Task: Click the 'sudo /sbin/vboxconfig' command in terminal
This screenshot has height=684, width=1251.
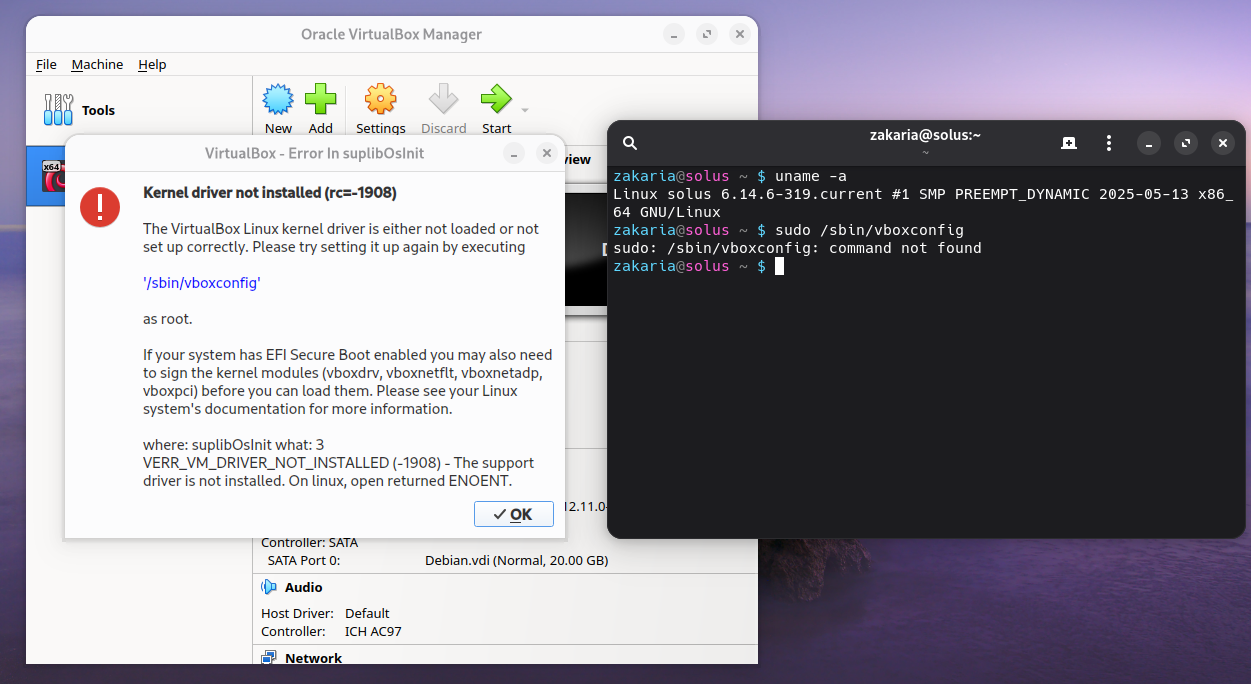Action: coord(870,230)
